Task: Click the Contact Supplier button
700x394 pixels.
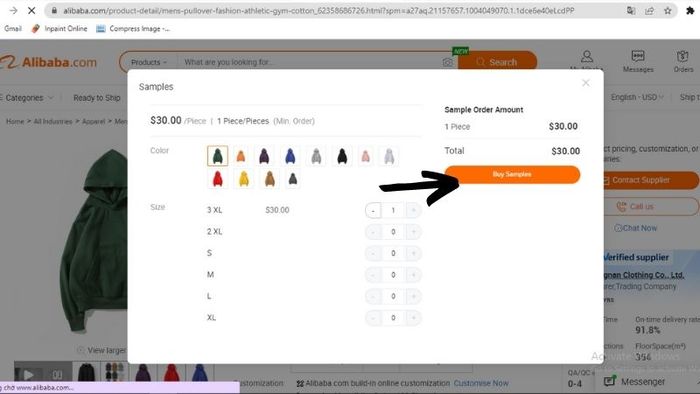Action: [650, 180]
